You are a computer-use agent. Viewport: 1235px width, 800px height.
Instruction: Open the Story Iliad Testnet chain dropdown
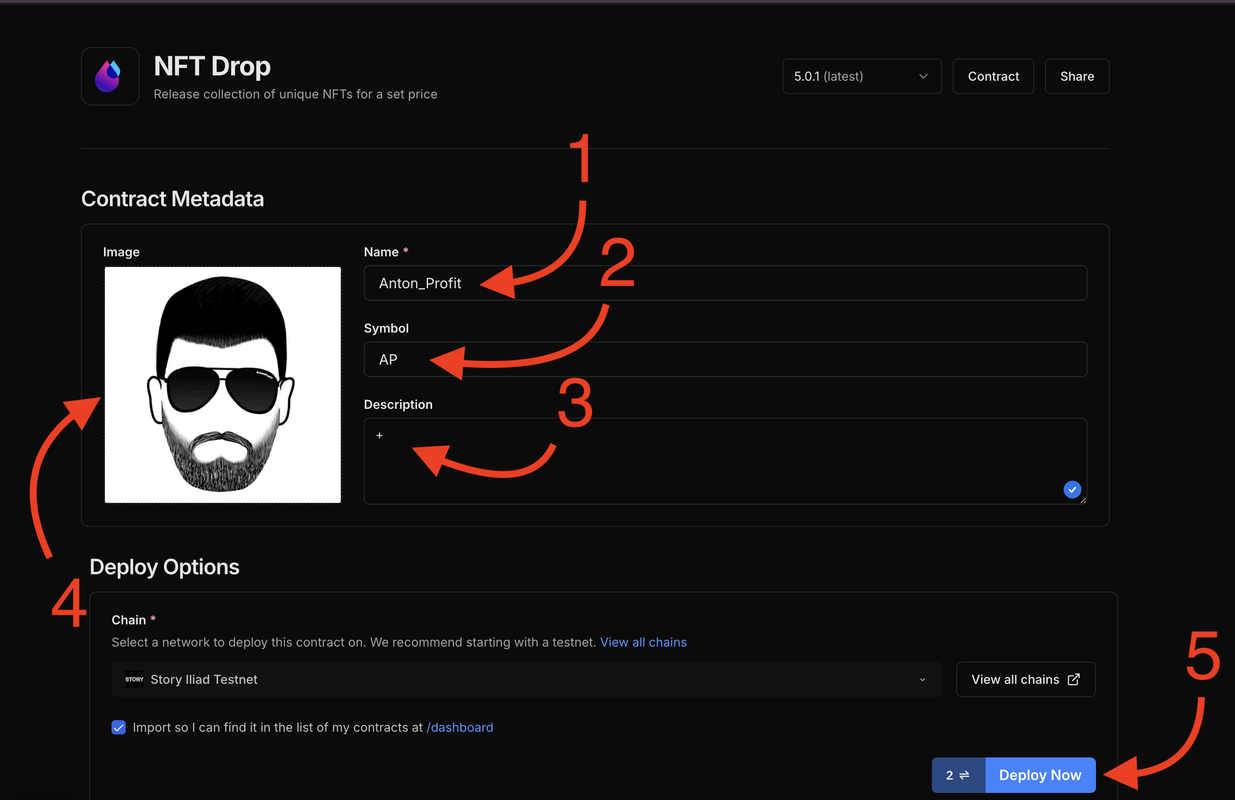[526, 679]
